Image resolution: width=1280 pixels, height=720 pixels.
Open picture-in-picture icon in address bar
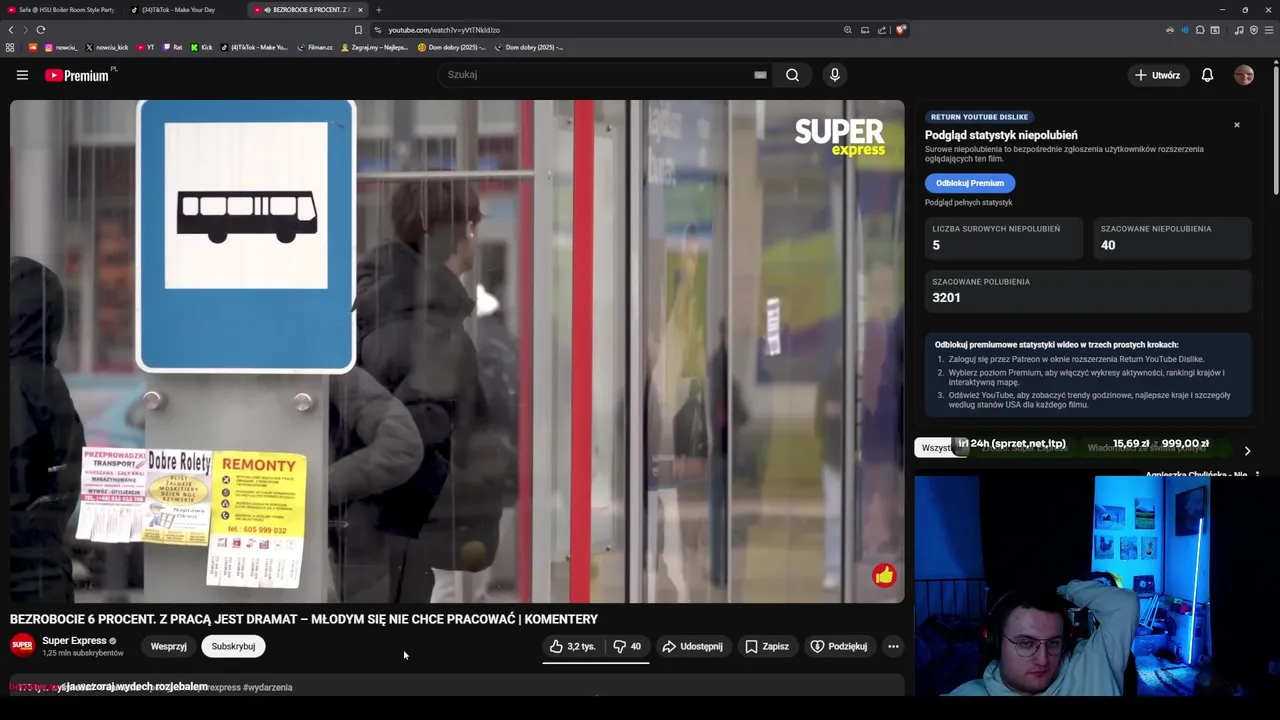pos(865,30)
